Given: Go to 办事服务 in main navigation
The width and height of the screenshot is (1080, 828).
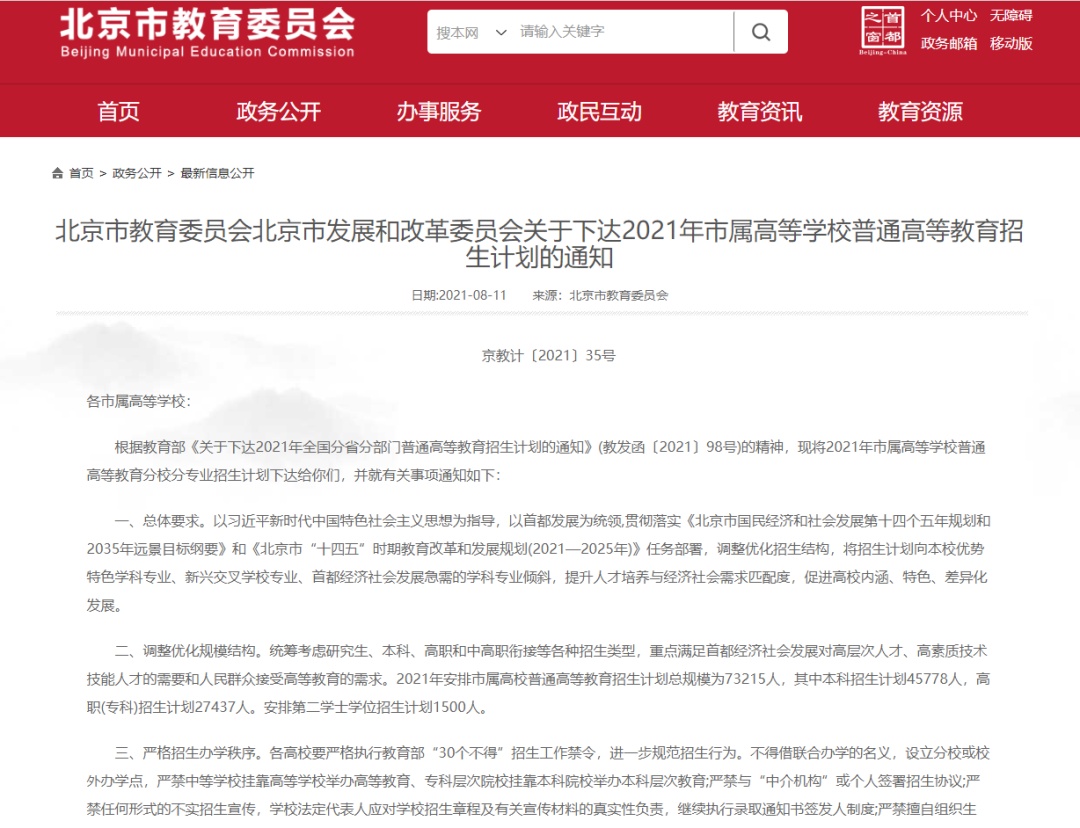Looking at the screenshot, I should pos(439,111).
